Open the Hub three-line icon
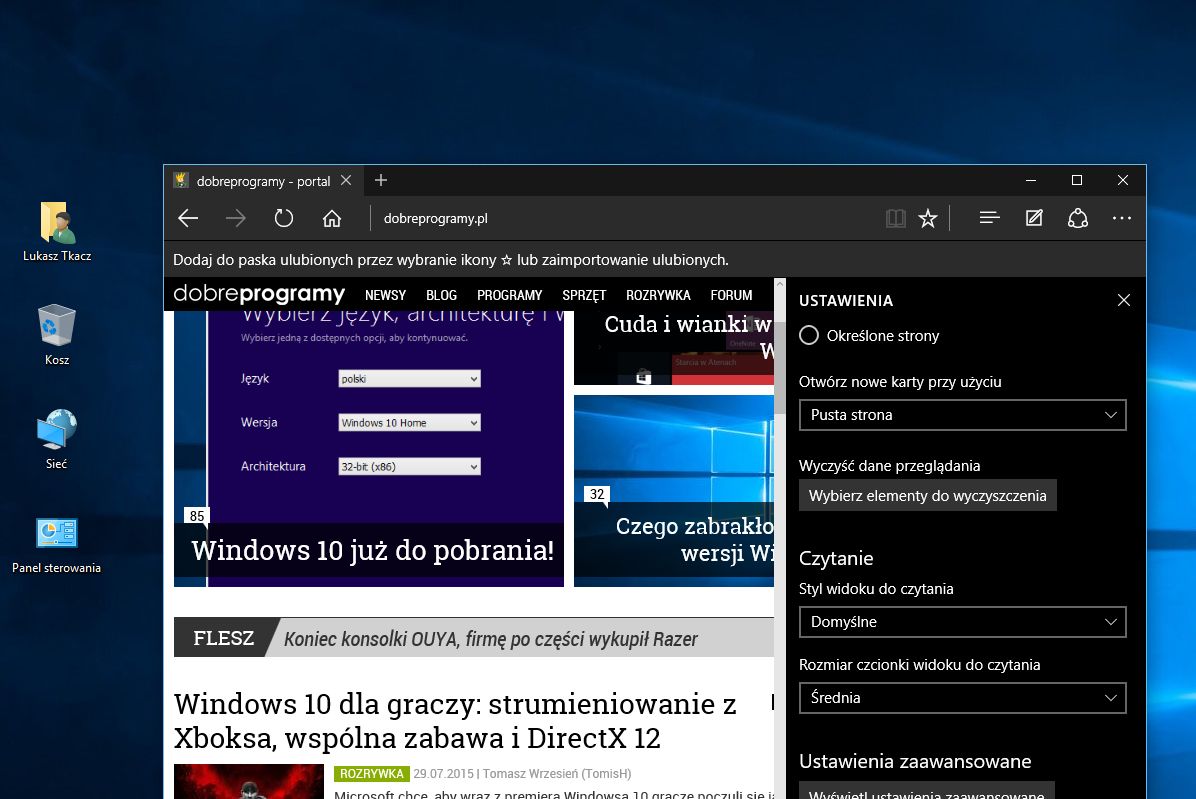Image resolution: width=1196 pixels, height=799 pixels. (x=989, y=218)
